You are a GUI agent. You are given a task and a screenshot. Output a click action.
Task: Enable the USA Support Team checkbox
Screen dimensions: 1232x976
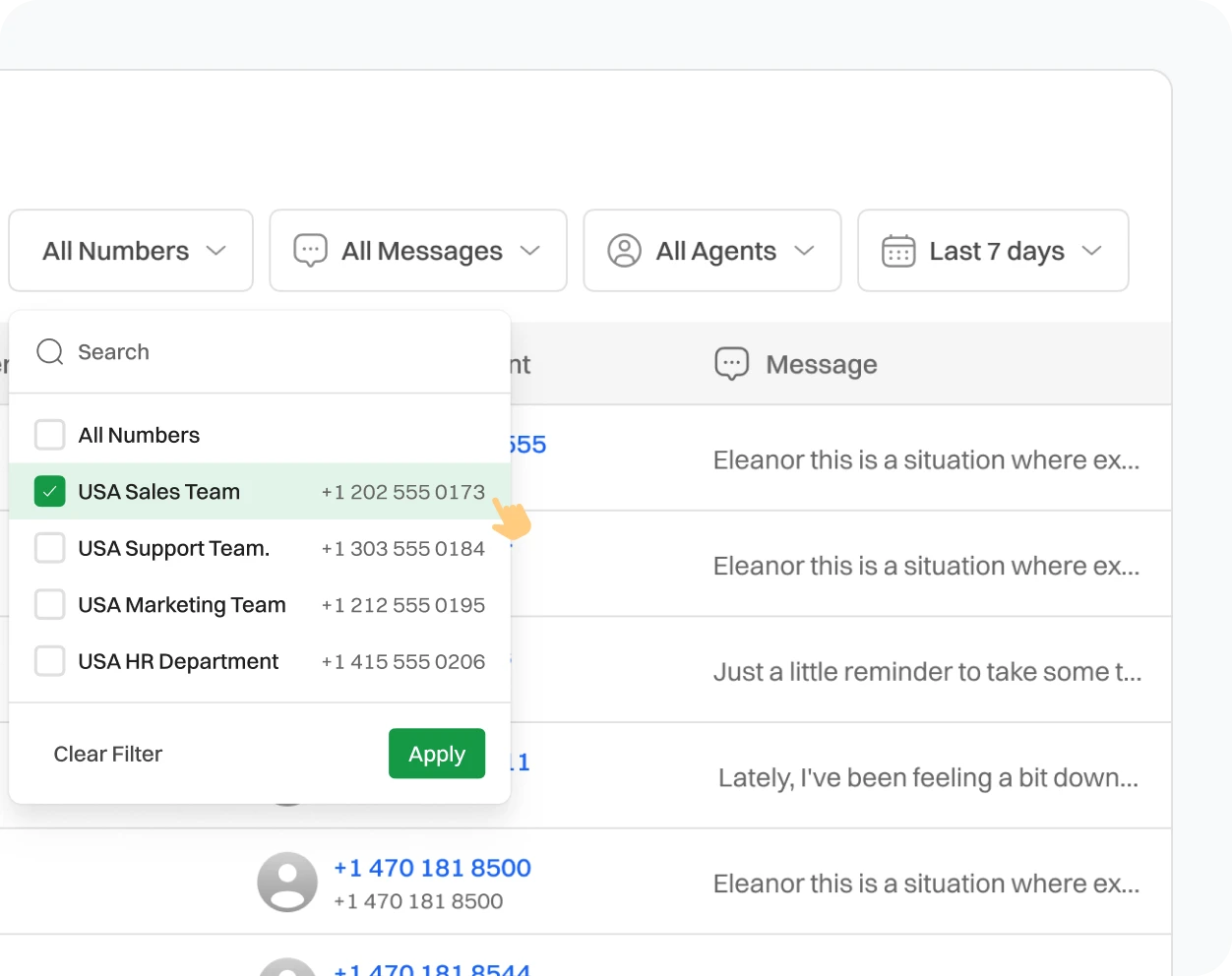coord(49,548)
